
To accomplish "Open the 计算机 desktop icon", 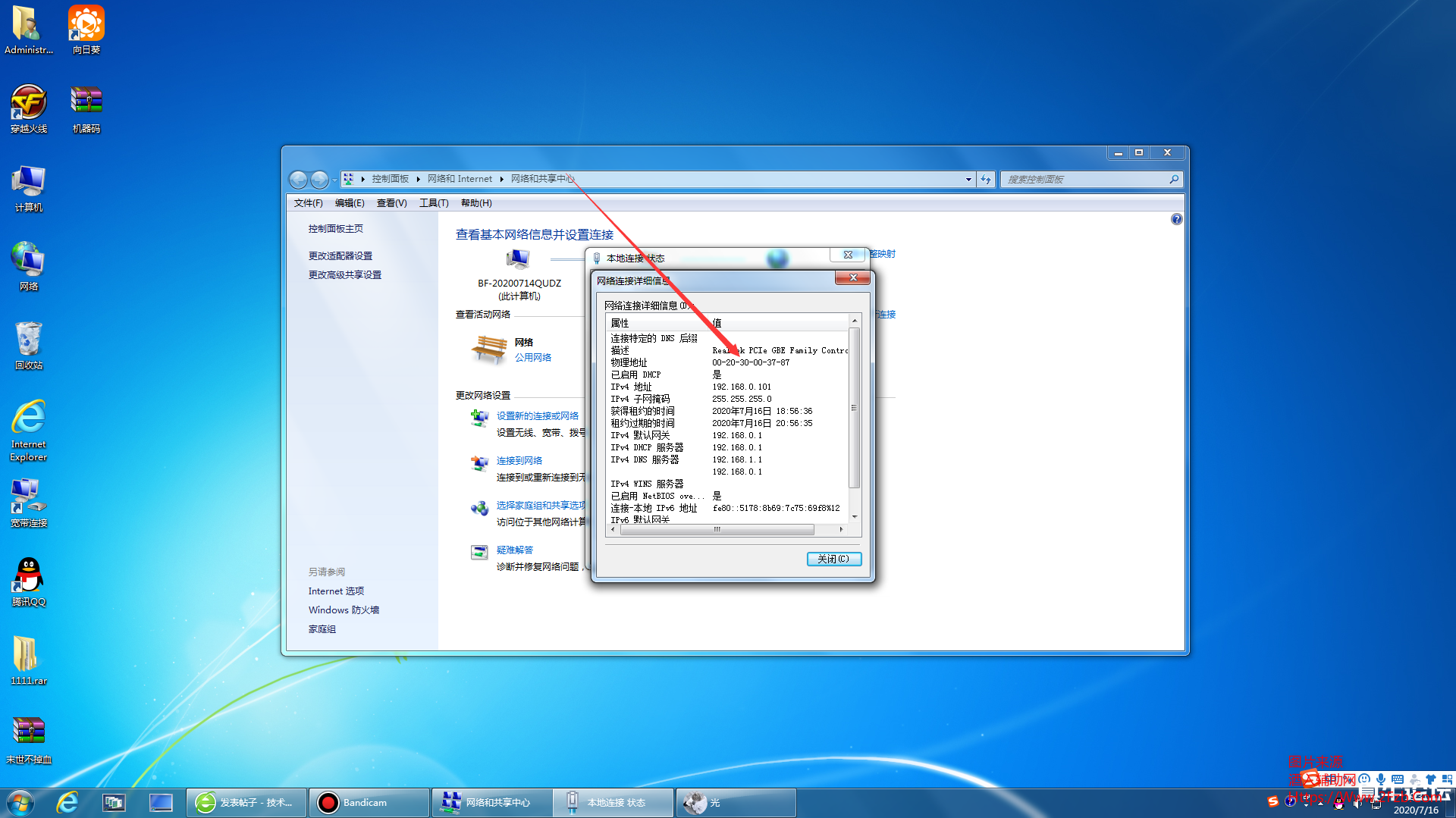I will coord(28,188).
